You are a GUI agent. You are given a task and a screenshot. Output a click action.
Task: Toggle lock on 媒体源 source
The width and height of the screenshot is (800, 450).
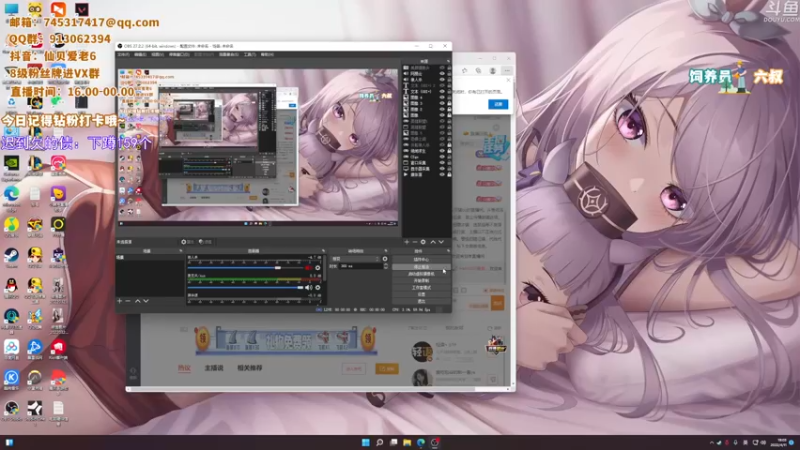(449, 174)
